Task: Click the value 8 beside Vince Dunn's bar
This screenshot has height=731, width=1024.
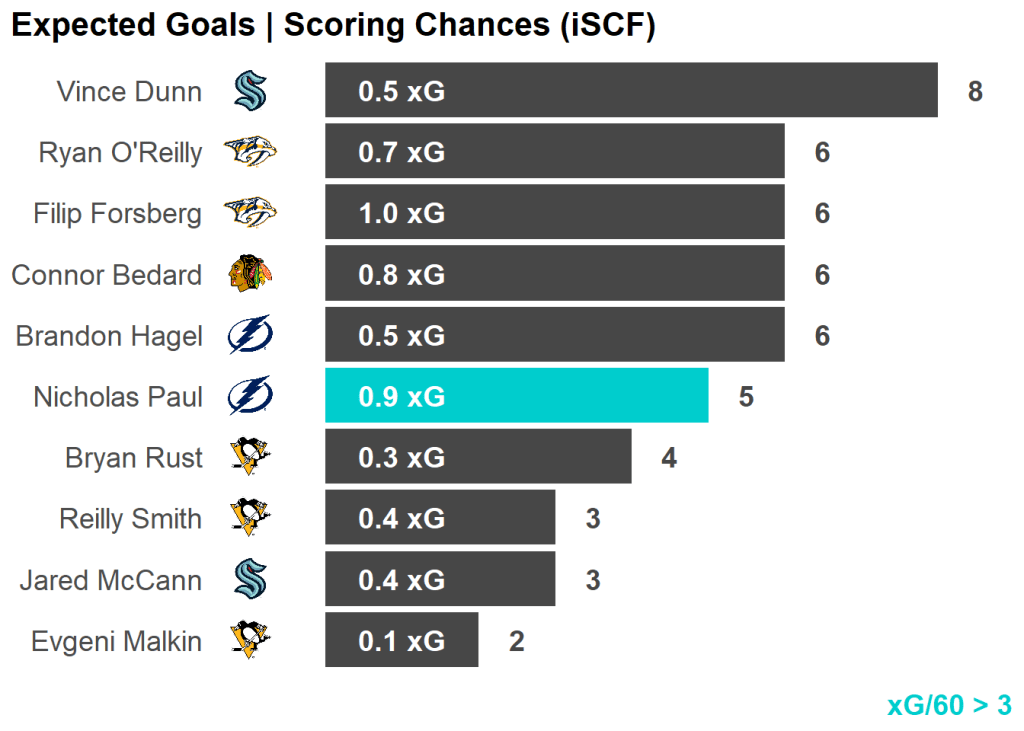Action: pyautogui.click(x=975, y=92)
